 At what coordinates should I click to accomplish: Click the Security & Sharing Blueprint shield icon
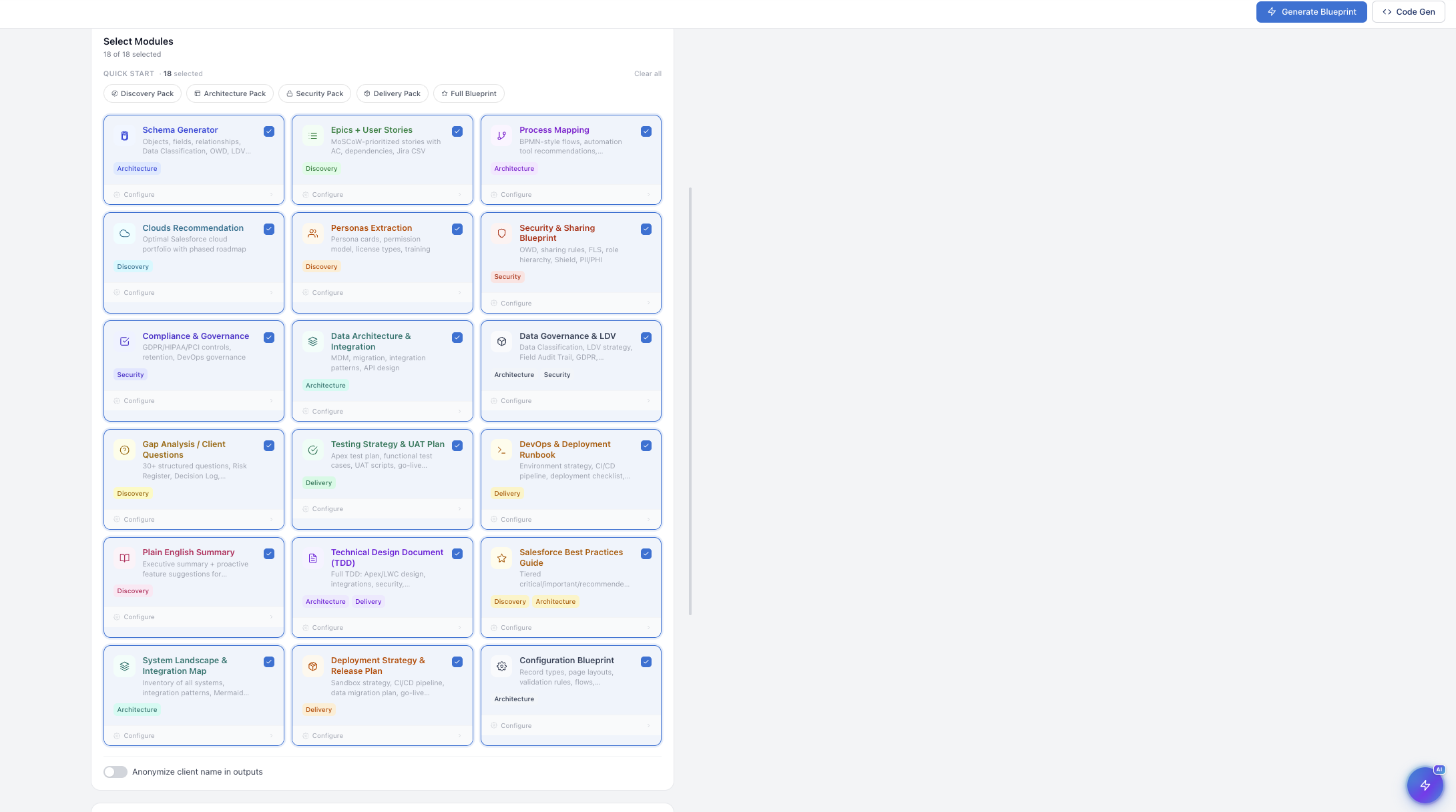click(x=501, y=234)
